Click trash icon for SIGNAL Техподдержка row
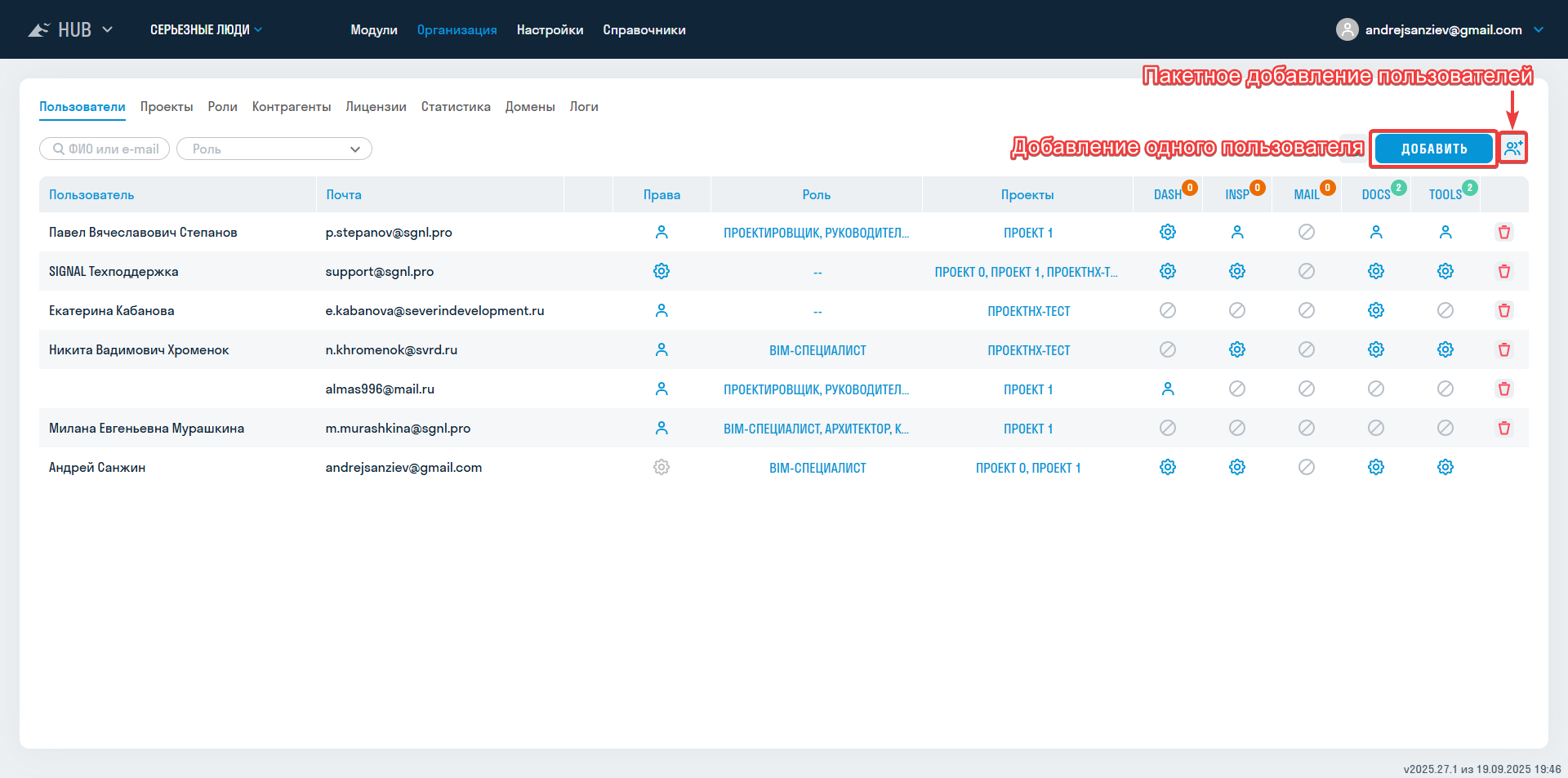 1503,272
